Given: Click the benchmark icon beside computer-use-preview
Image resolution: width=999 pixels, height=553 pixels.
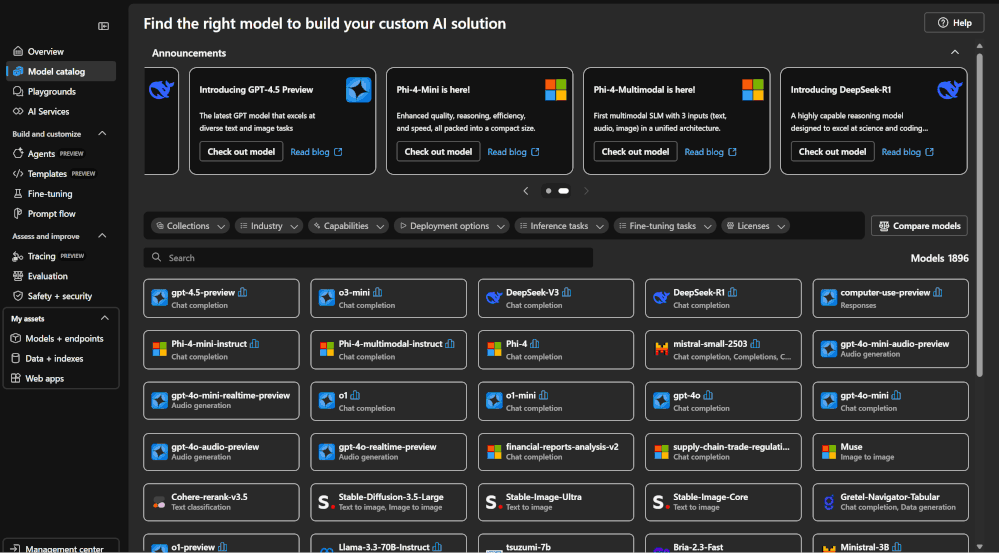Looking at the screenshot, I should click(938, 292).
